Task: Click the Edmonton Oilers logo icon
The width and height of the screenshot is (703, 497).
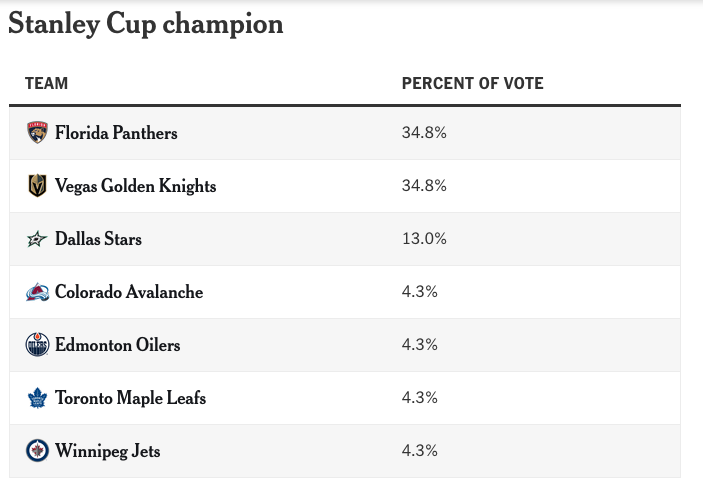Action: coord(37,345)
